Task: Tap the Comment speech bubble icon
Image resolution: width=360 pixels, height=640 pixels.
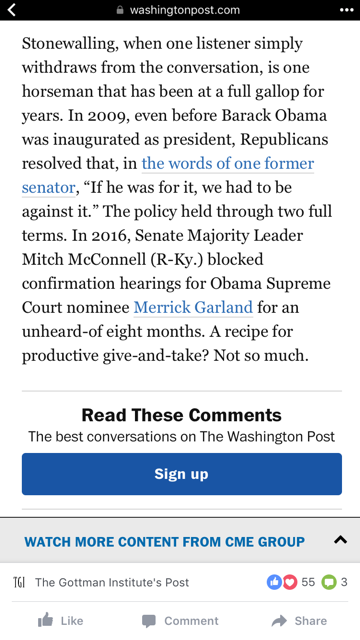Action: click(149, 621)
